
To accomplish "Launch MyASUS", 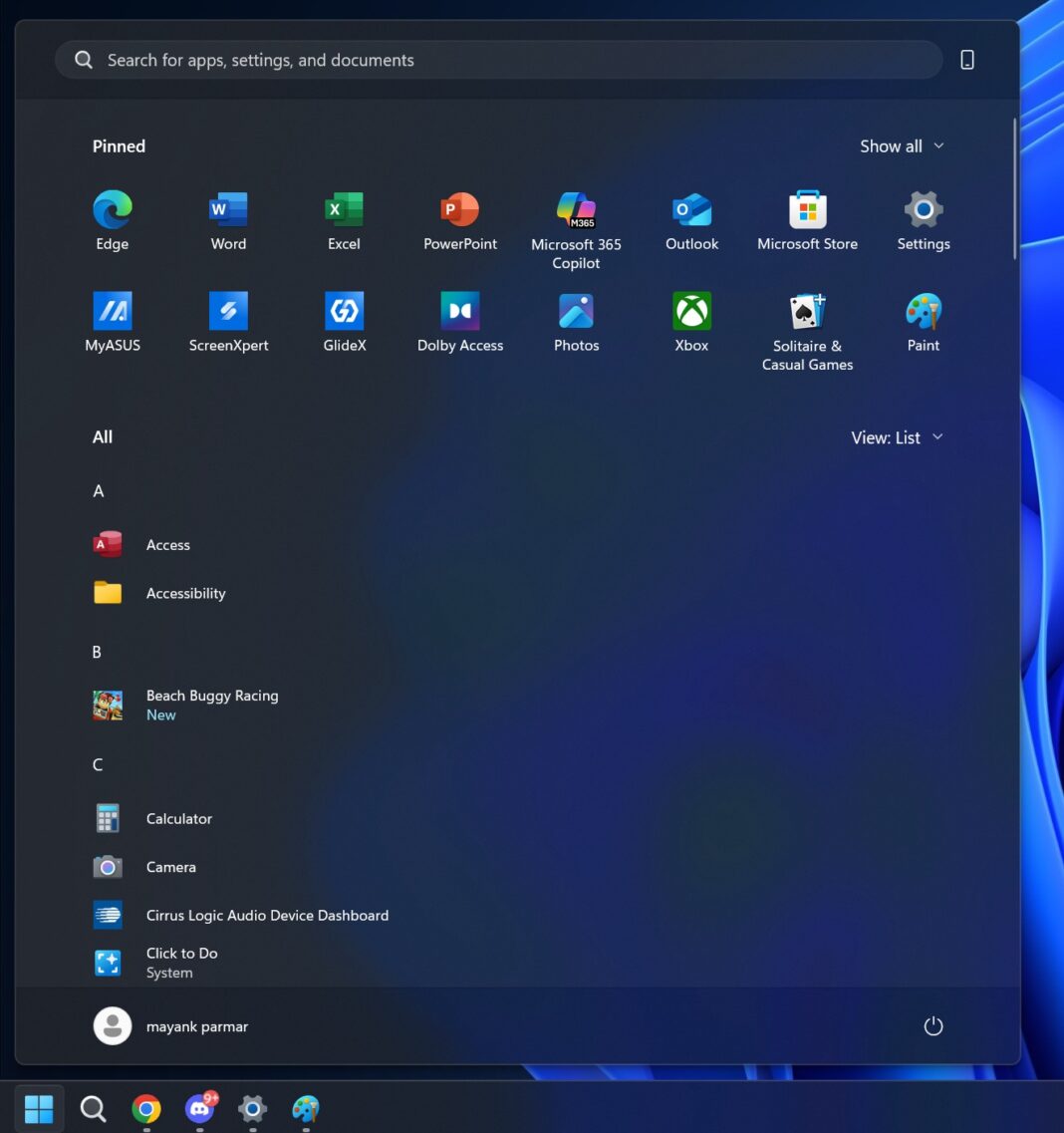I will pyautogui.click(x=112, y=319).
